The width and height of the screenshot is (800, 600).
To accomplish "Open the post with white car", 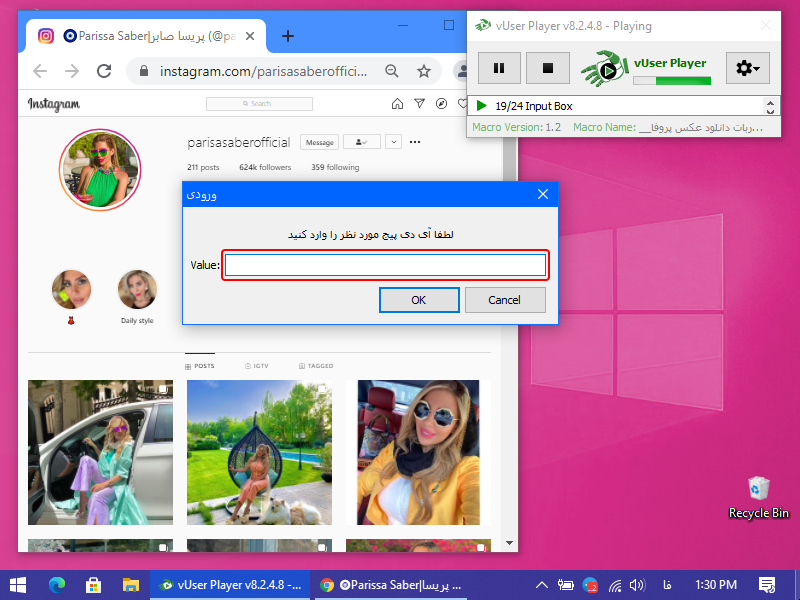I will [101, 453].
